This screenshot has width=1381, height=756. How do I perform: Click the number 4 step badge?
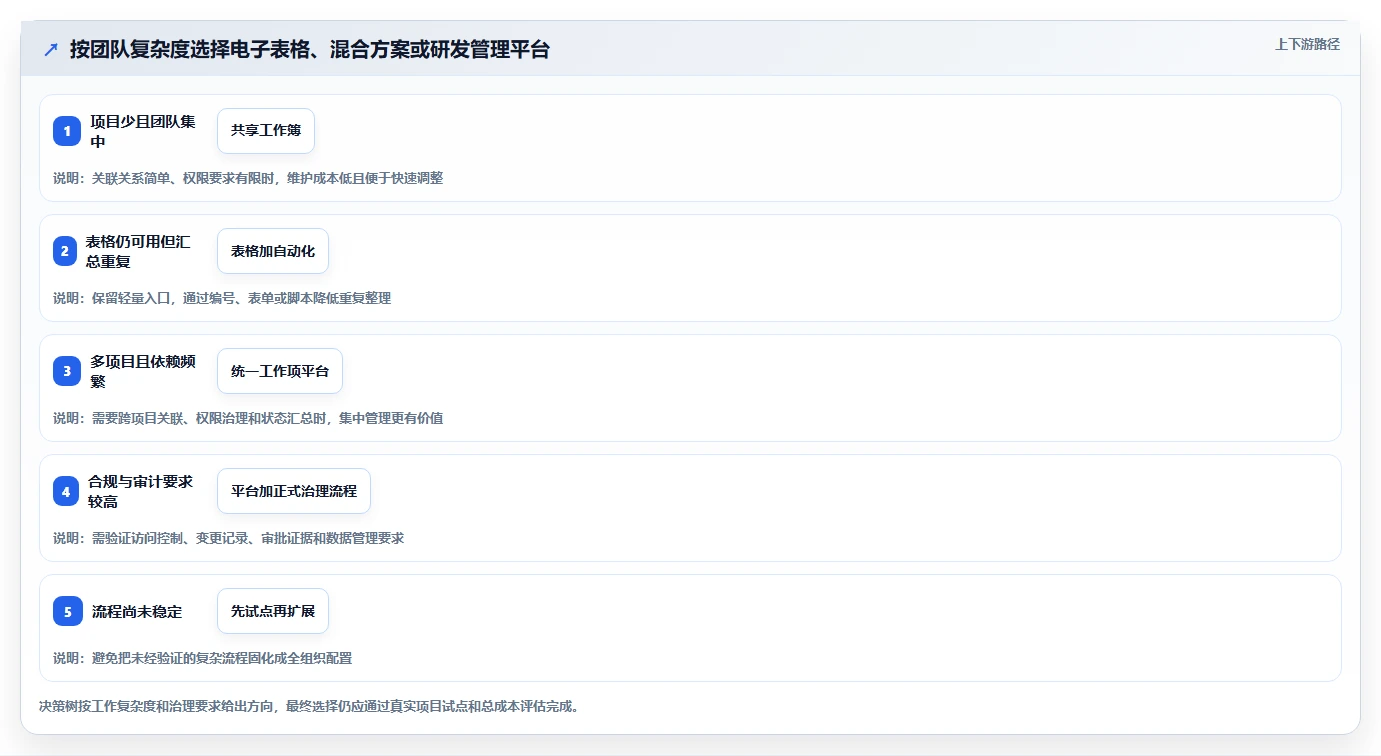(66, 491)
